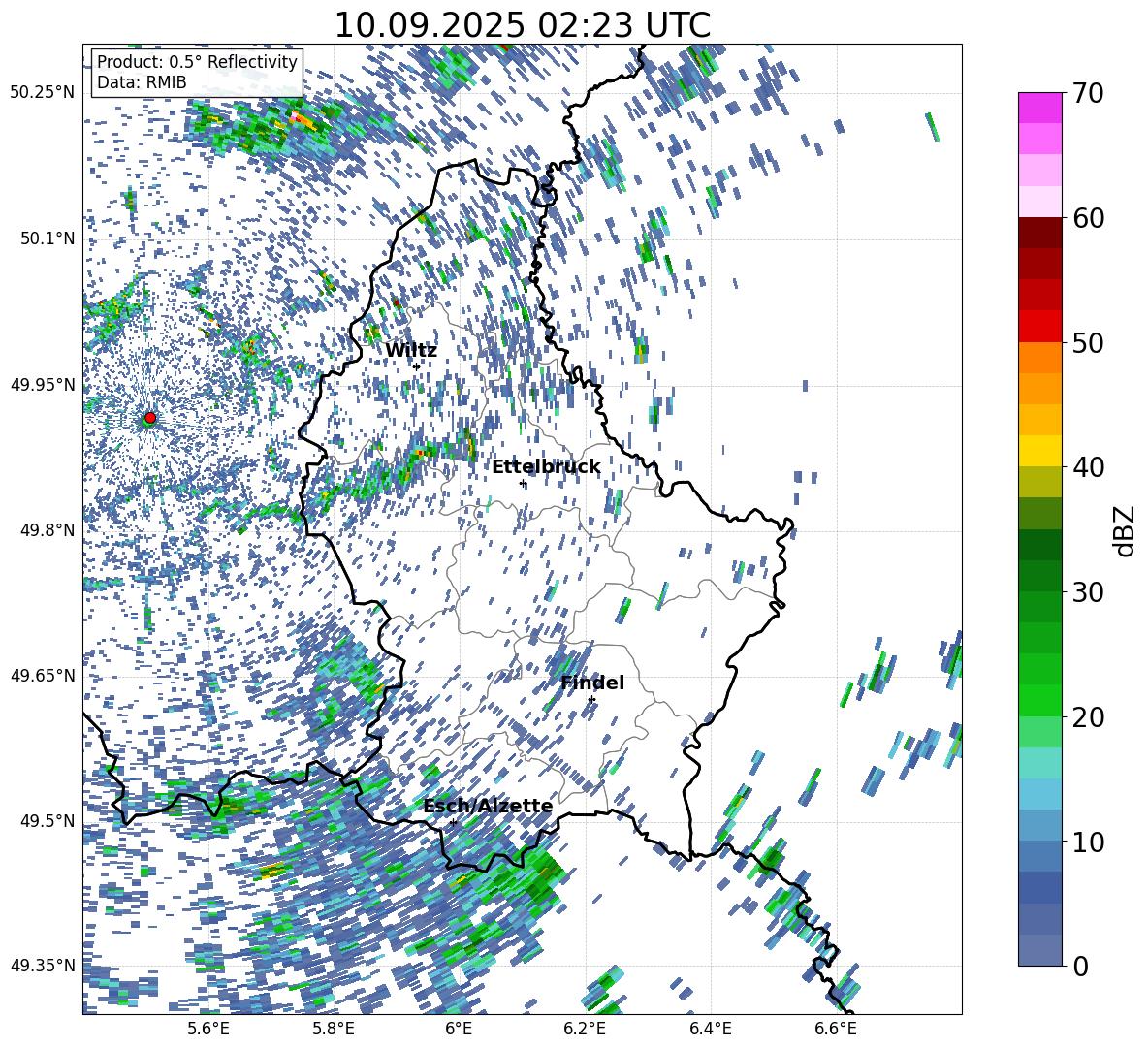1148x1048 pixels.
Task: Click the 50.1°N latitude label
Action: pyautogui.click(x=48, y=238)
